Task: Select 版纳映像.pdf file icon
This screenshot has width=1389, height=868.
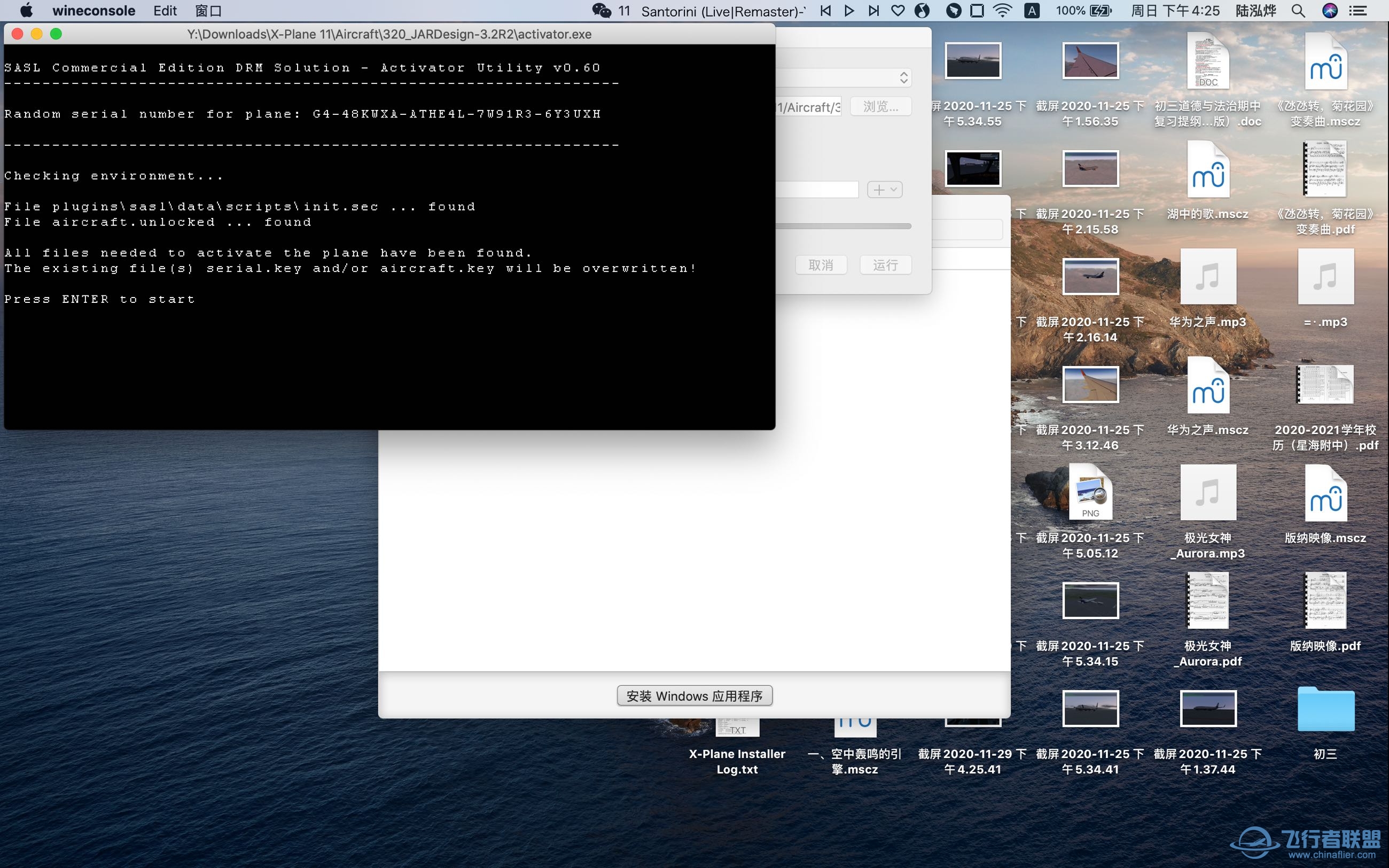Action: pyautogui.click(x=1326, y=600)
